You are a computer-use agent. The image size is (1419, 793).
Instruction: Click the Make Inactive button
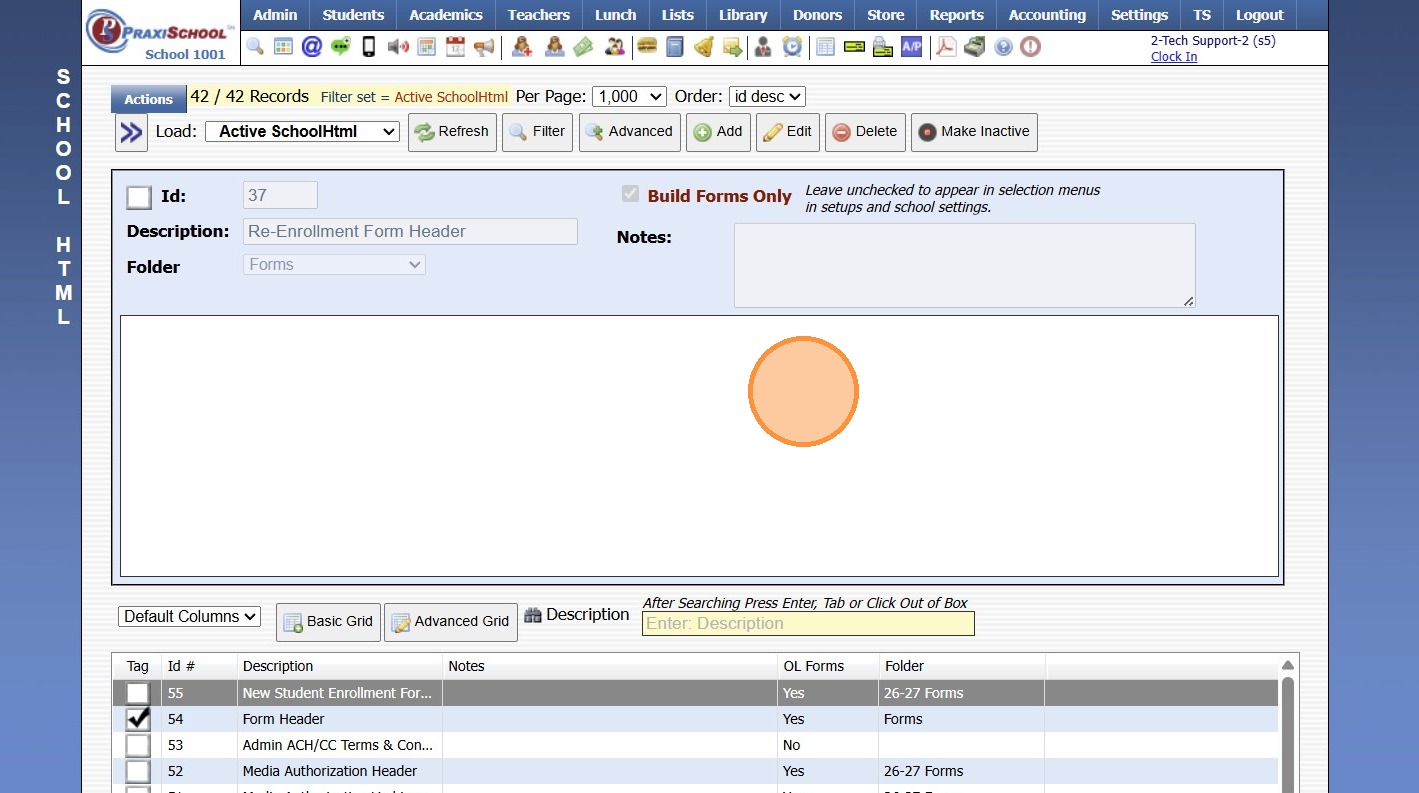[x=974, y=132]
